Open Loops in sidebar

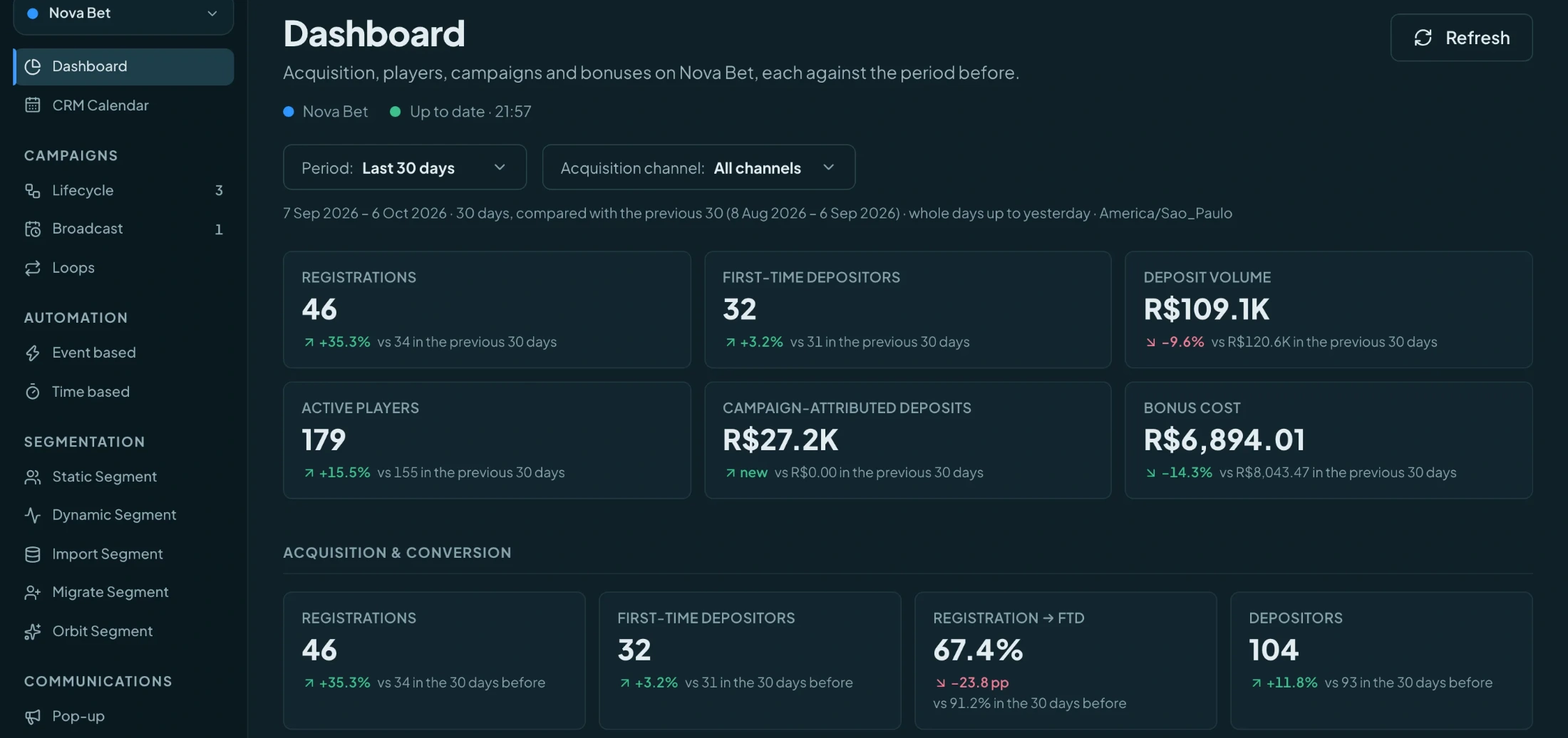[123, 268]
